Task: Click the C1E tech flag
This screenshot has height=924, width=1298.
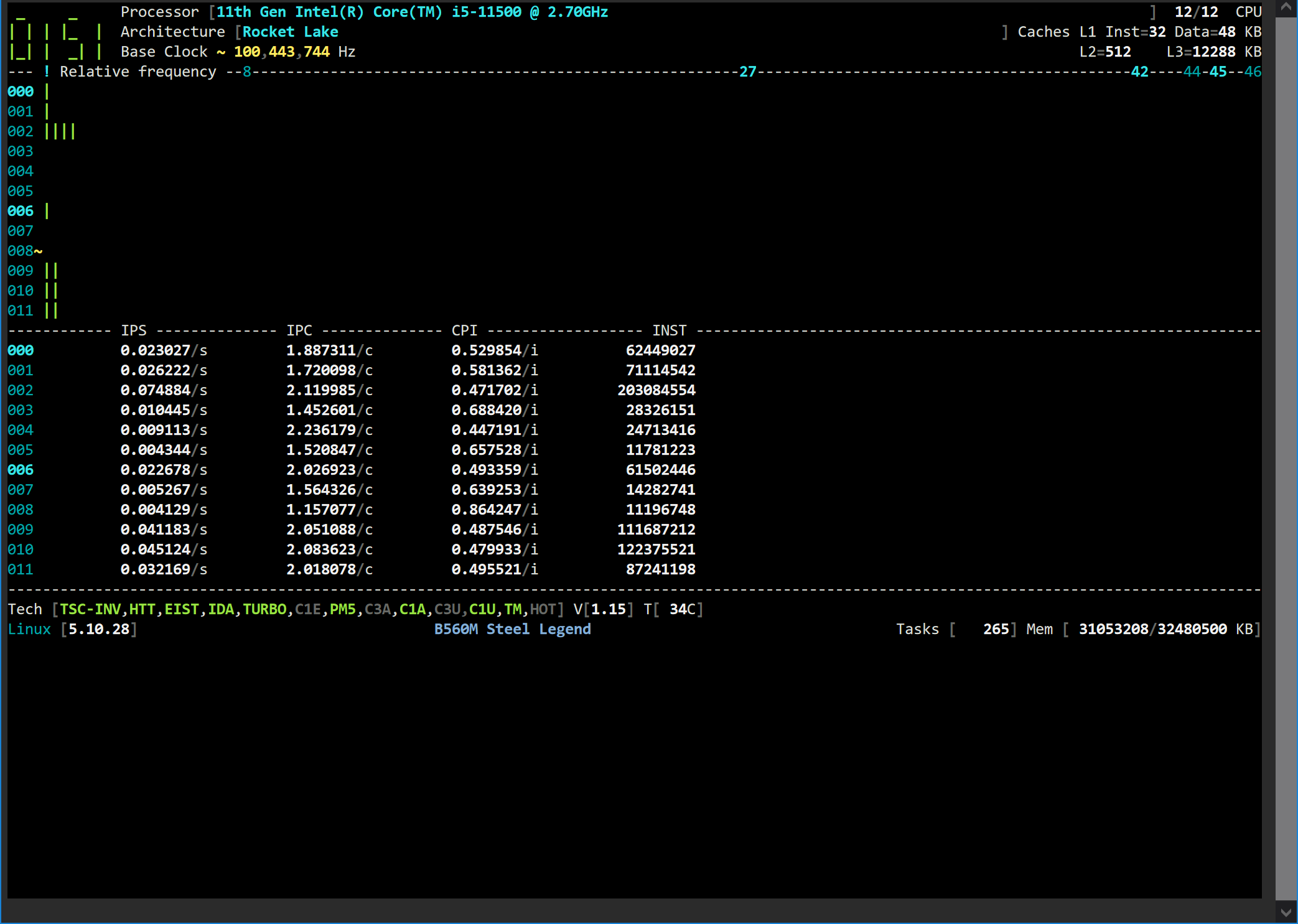Action: click(x=307, y=609)
